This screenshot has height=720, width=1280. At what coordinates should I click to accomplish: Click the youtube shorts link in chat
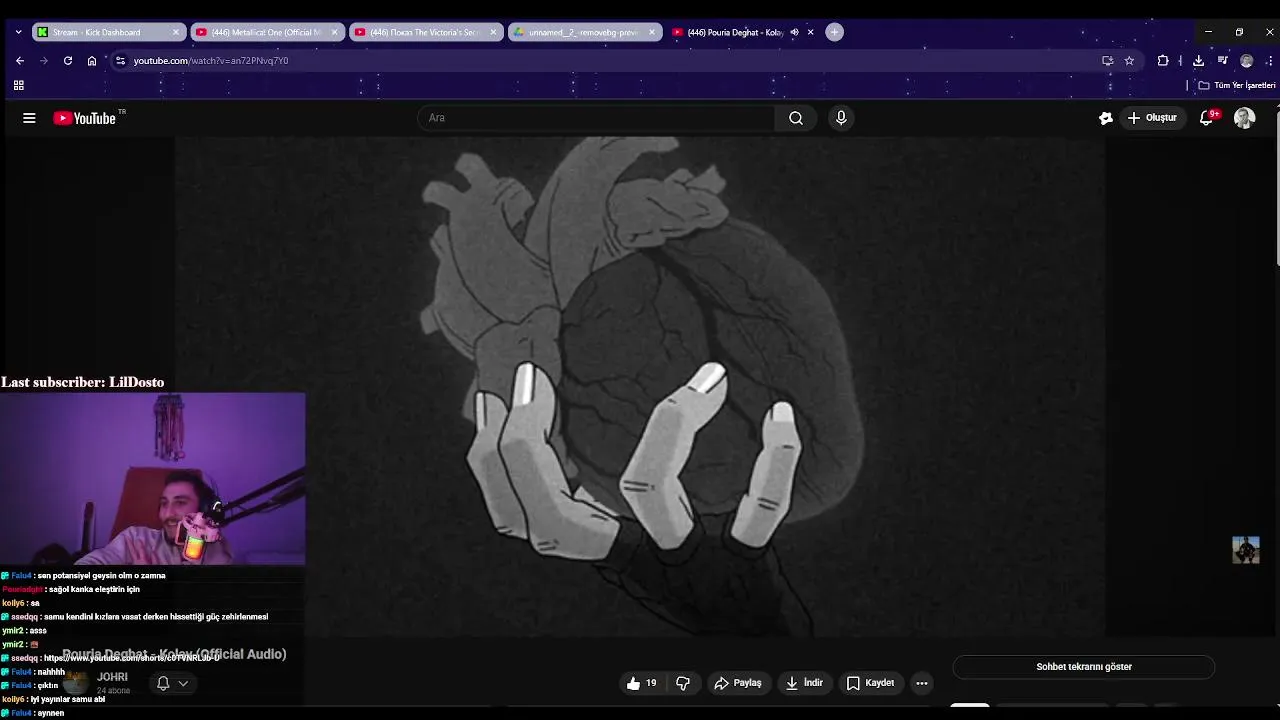point(131,658)
